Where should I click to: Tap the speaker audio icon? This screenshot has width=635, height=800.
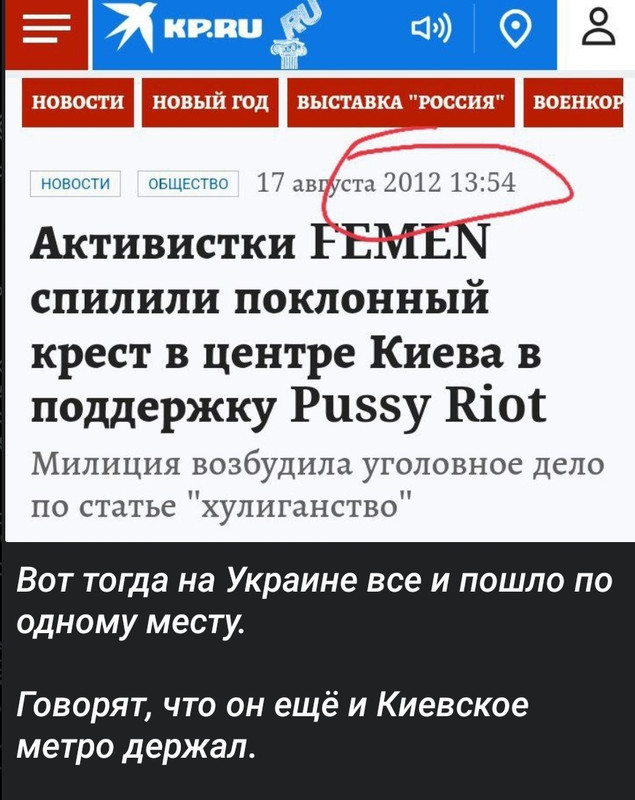coord(431,30)
